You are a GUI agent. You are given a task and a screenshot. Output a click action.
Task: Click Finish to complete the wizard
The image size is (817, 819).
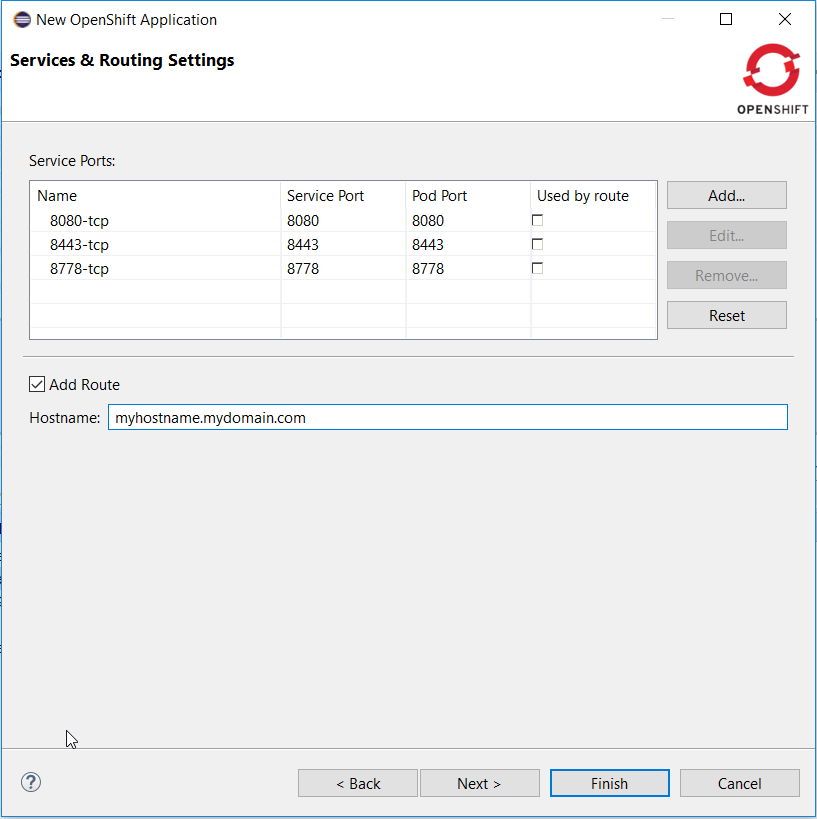click(x=609, y=783)
